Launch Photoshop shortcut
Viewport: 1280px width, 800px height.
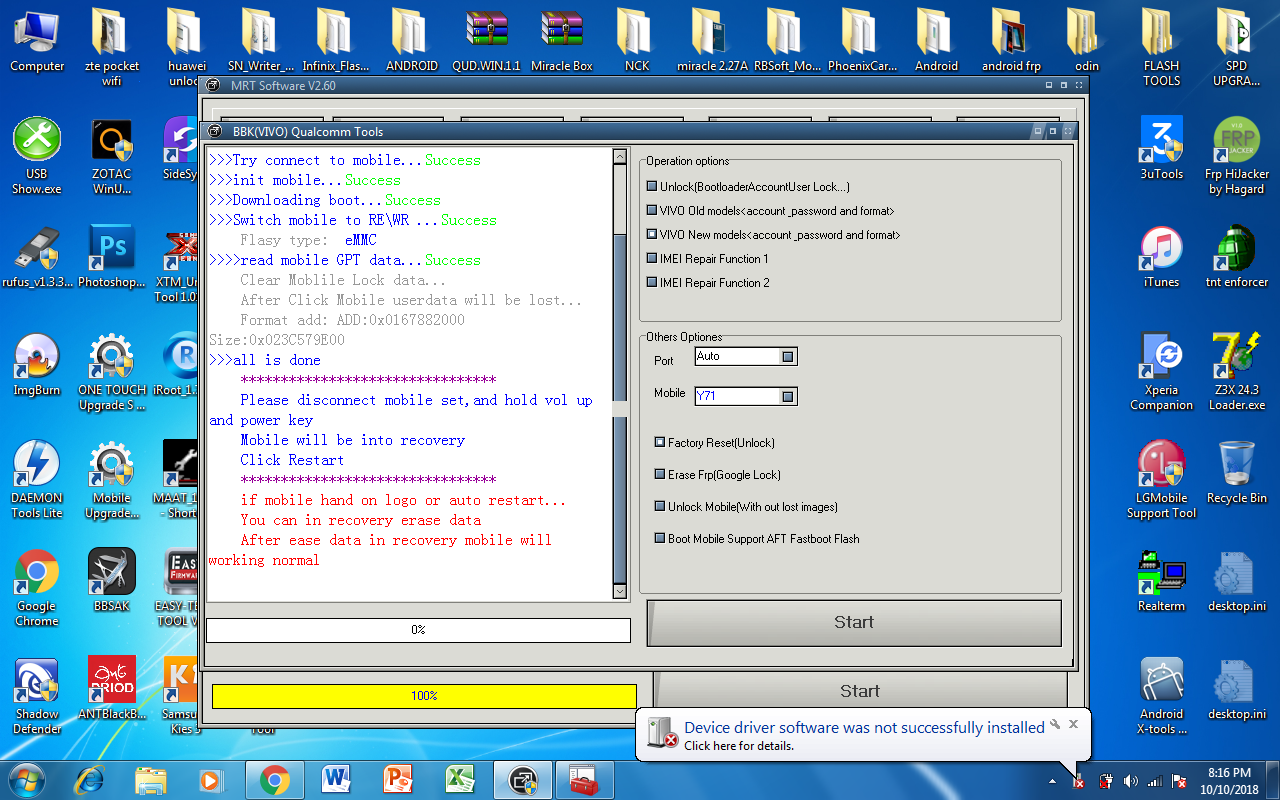click(112, 256)
